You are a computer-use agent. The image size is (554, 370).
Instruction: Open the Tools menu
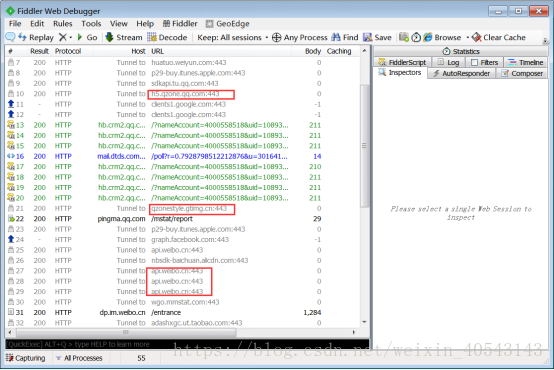[x=91, y=24]
